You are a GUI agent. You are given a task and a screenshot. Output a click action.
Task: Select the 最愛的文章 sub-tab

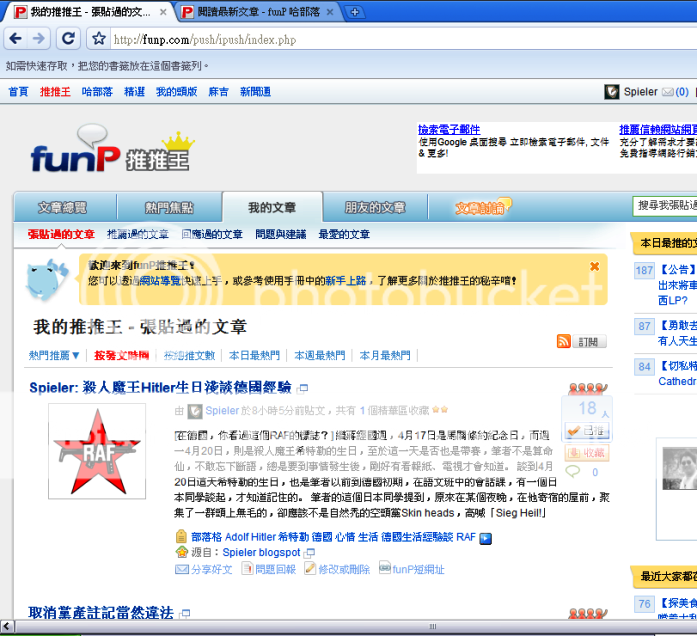[344, 234]
